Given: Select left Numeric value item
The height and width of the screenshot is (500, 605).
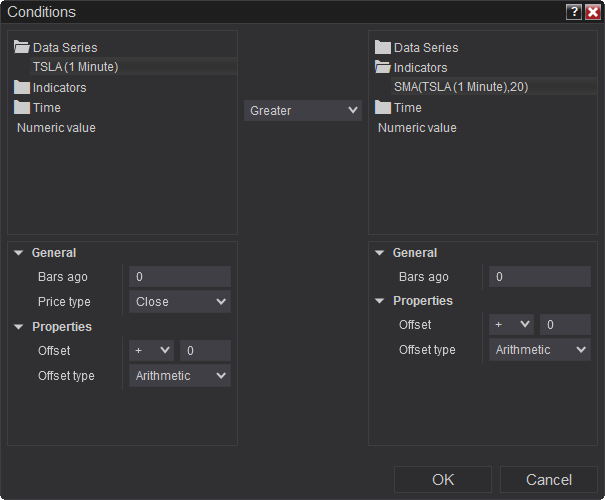Looking at the screenshot, I should (x=56, y=127).
